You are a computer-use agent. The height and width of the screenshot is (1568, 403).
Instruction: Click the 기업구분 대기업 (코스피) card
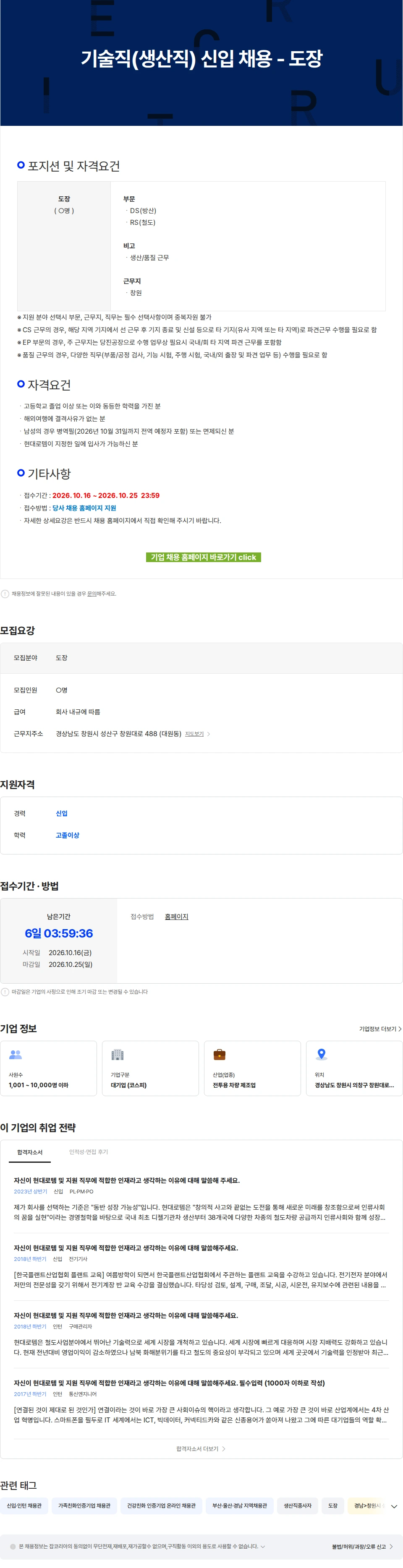(150, 1068)
